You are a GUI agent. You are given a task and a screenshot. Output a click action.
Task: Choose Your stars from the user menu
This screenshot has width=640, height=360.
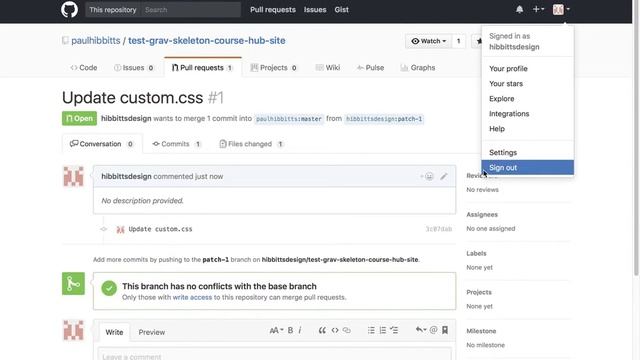point(527,84)
